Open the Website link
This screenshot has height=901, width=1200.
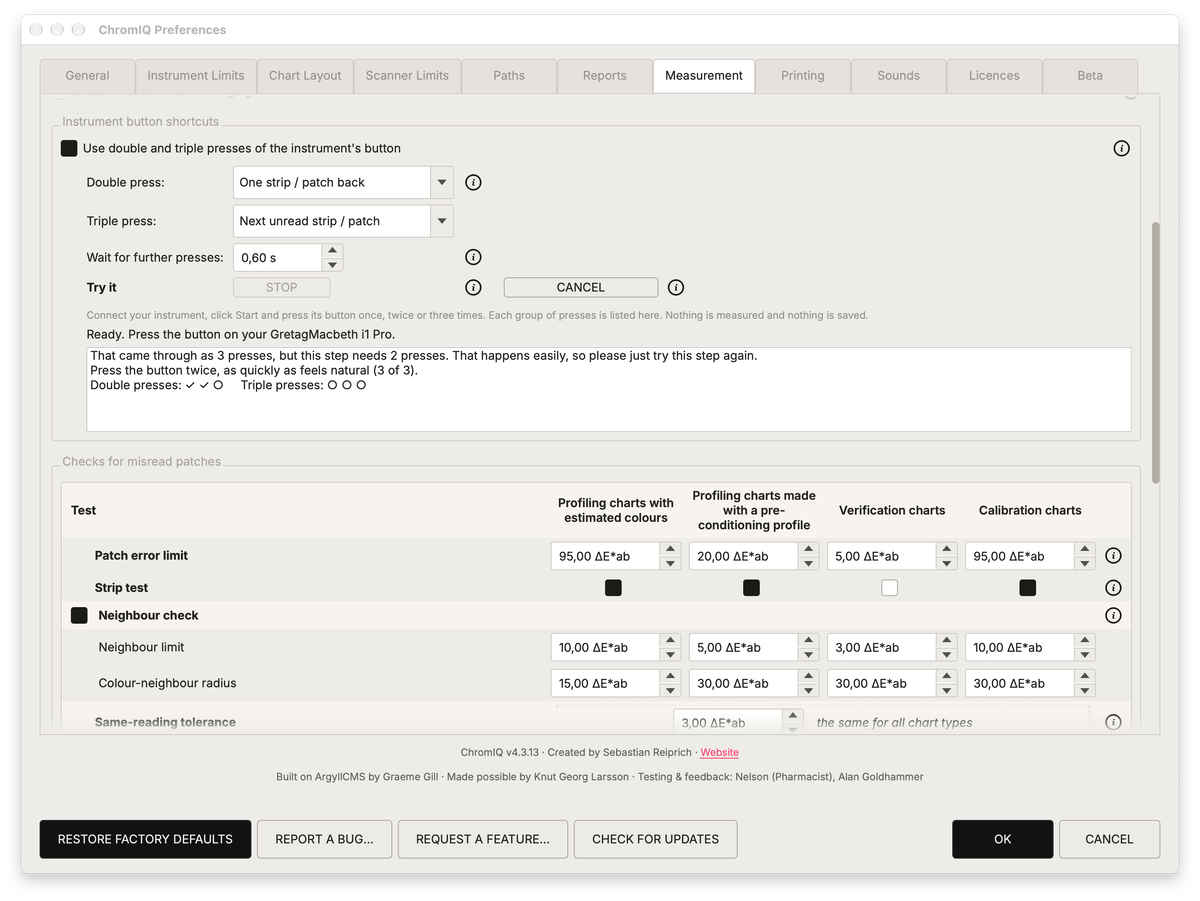coord(720,752)
